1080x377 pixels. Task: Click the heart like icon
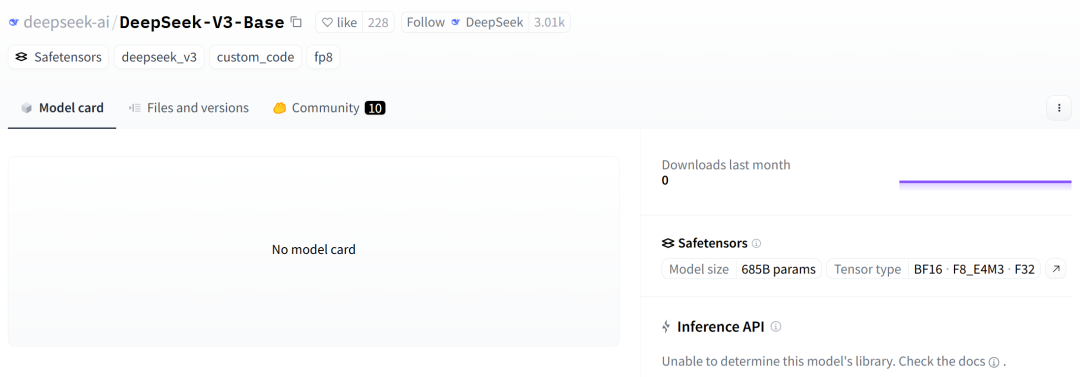[x=327, y=22]
